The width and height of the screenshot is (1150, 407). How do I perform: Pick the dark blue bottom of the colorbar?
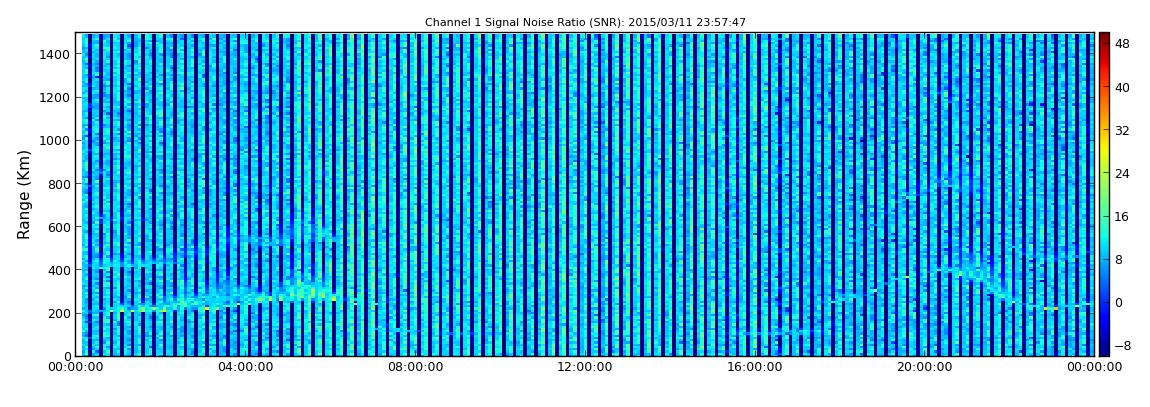pyautogui.click(x=1105, y=349)
